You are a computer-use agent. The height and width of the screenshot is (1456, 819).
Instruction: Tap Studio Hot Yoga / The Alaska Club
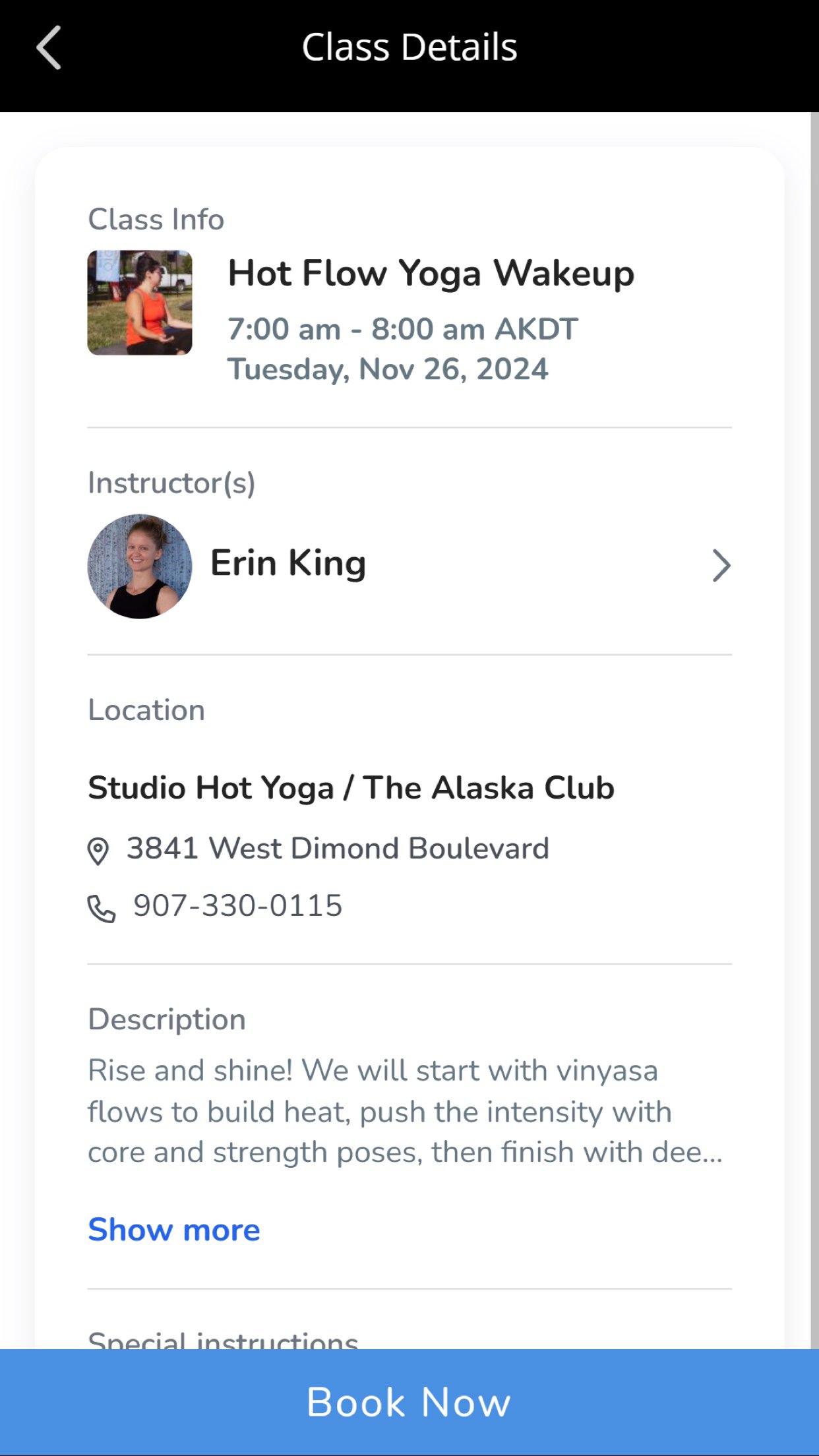pos(351,787)
